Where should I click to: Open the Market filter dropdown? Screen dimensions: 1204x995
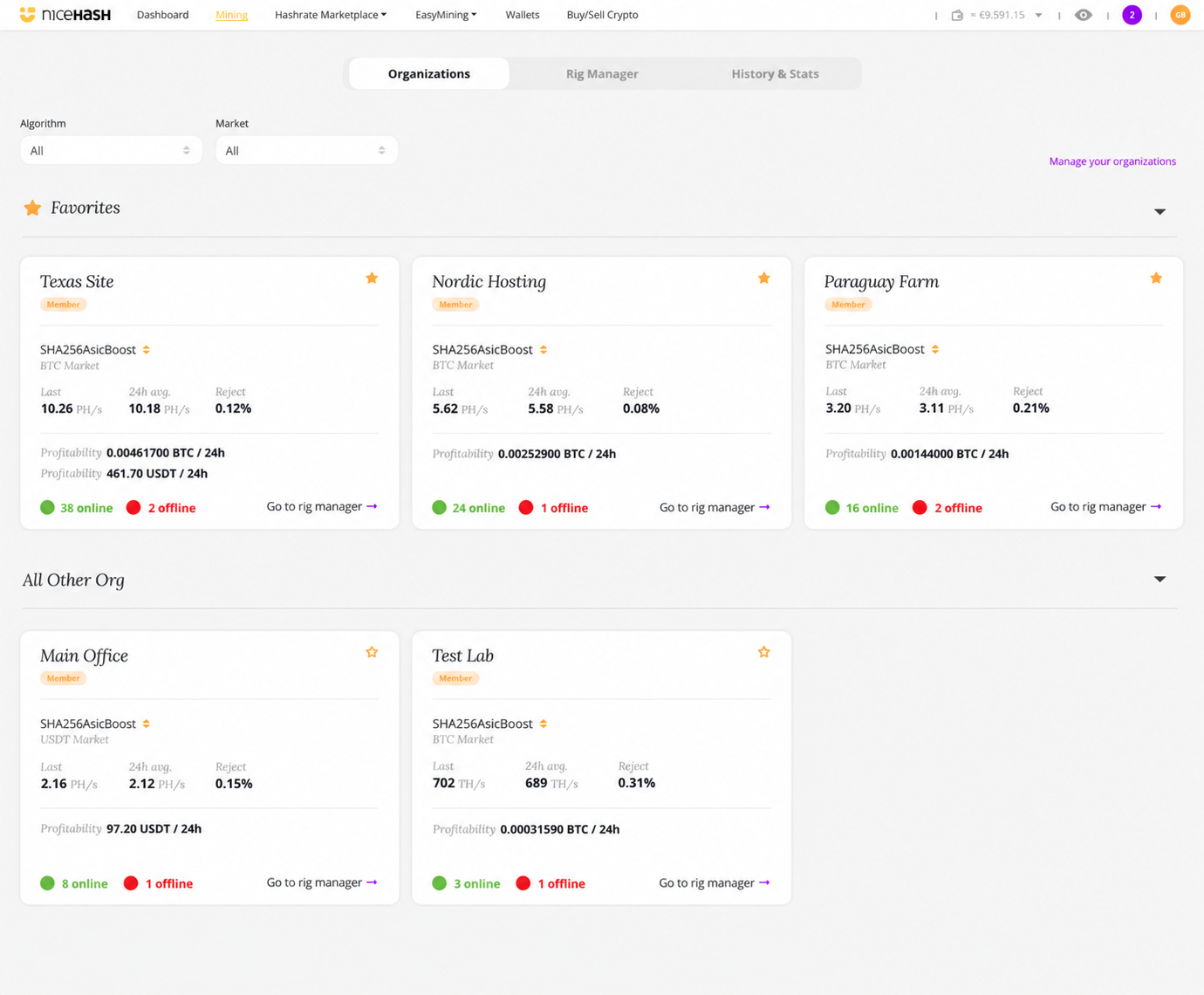[306, 150]
